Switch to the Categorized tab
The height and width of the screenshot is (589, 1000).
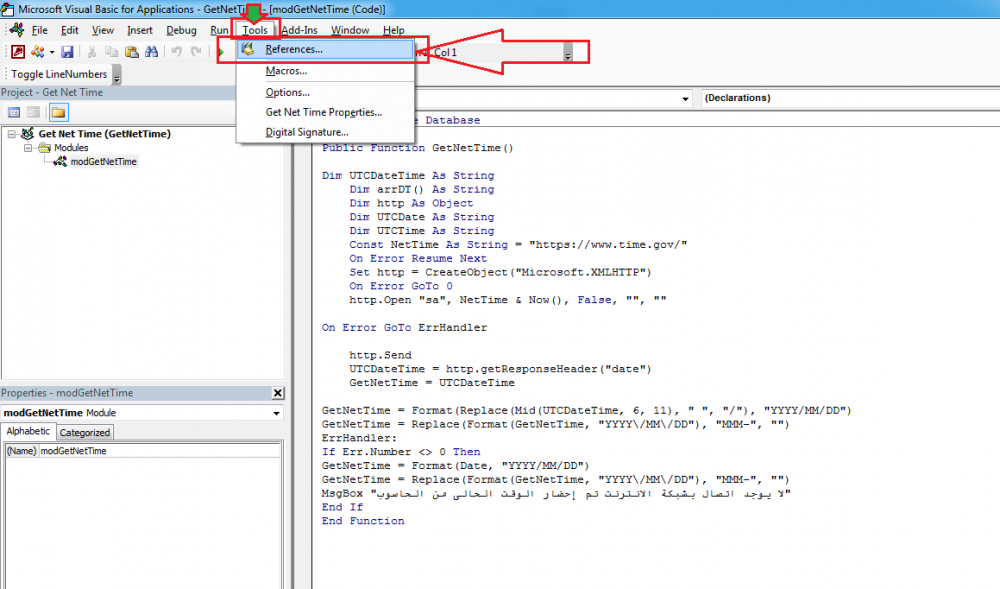coord(85,433)
